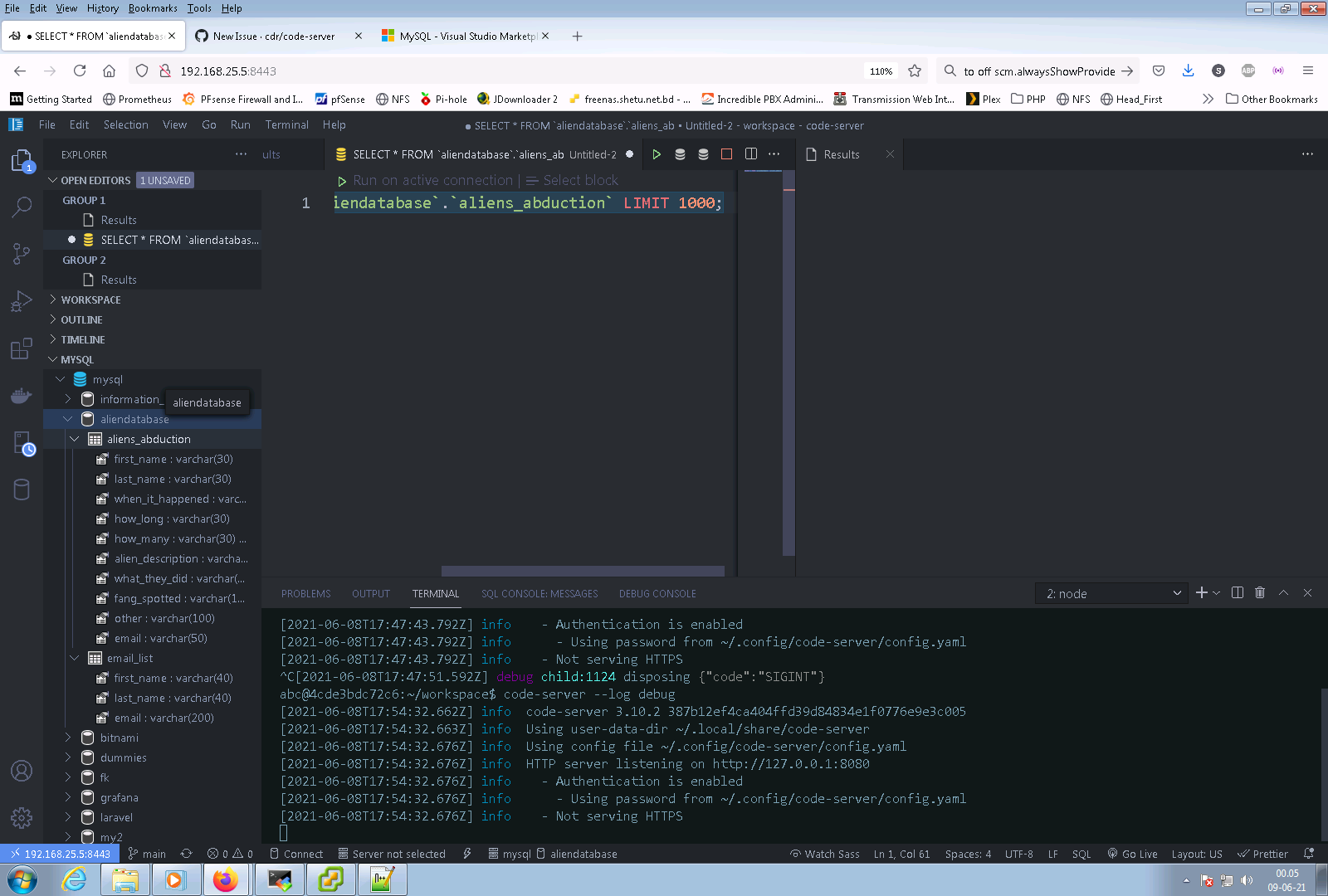Click Prettier in the status bar
The image size is (1328, 896).
(x=1262, y=854)
